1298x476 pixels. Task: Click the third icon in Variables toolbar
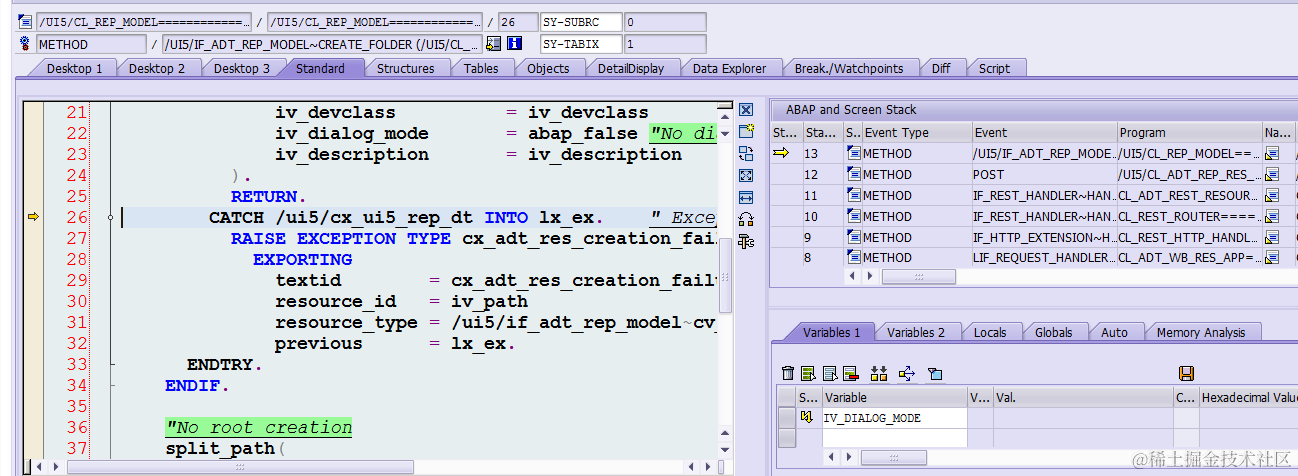point(830,373)
